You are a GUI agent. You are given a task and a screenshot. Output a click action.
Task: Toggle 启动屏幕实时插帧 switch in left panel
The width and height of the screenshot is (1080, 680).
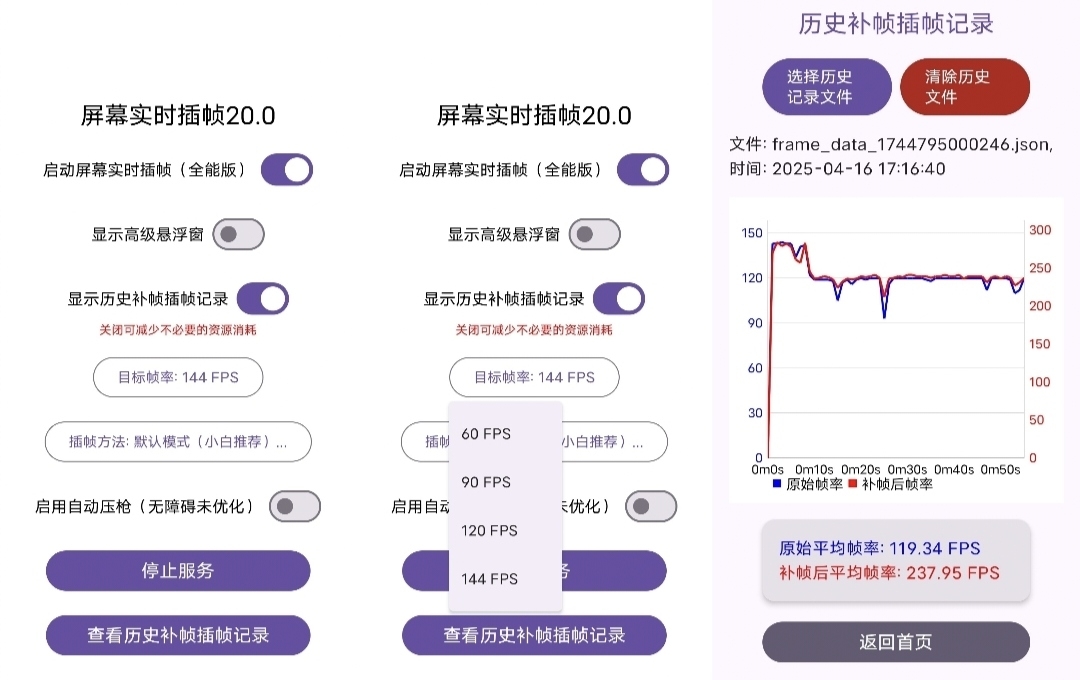[287, 169]
